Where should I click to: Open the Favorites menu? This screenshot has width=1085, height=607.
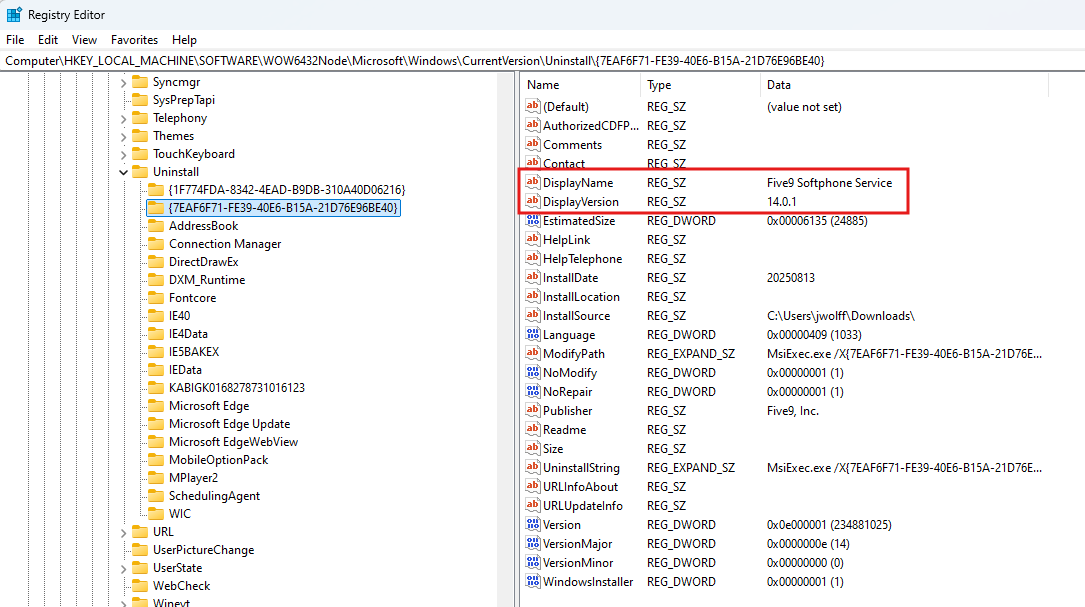pos(134,40)
